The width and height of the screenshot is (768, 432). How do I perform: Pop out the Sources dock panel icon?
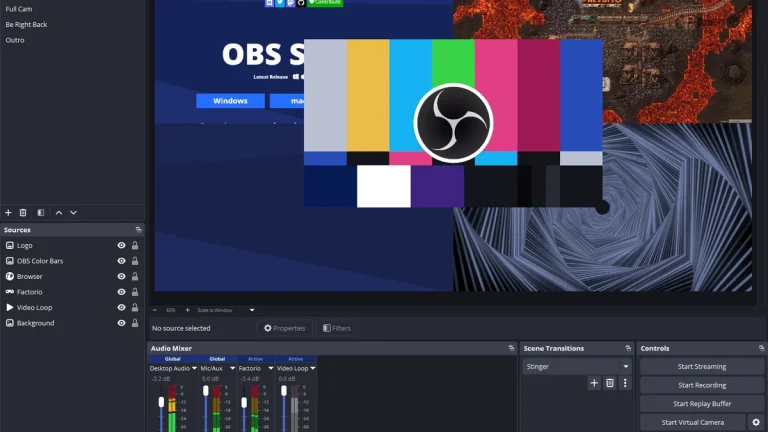tap(139, 230)
